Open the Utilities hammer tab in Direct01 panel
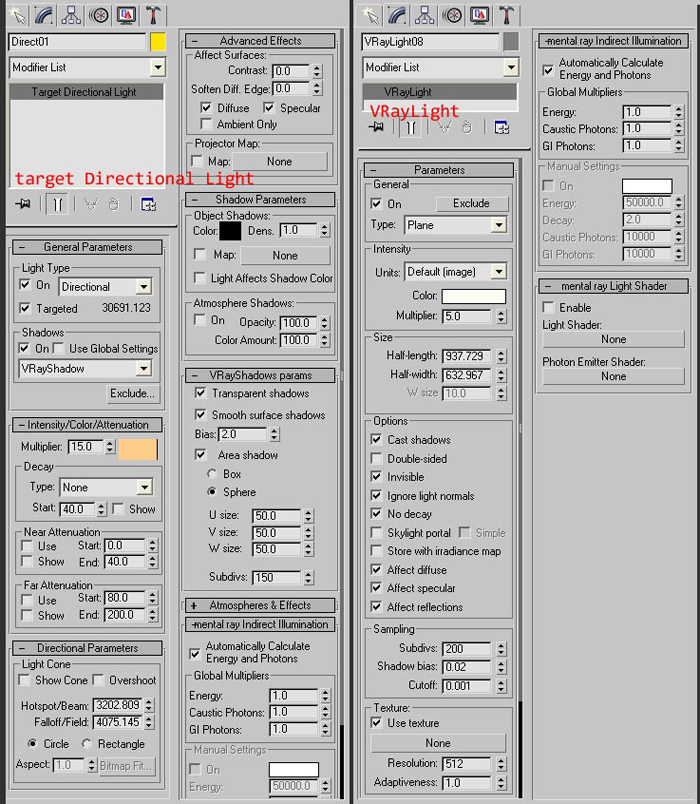The height and width of the screenshot is (804, 700). [153, 14]
